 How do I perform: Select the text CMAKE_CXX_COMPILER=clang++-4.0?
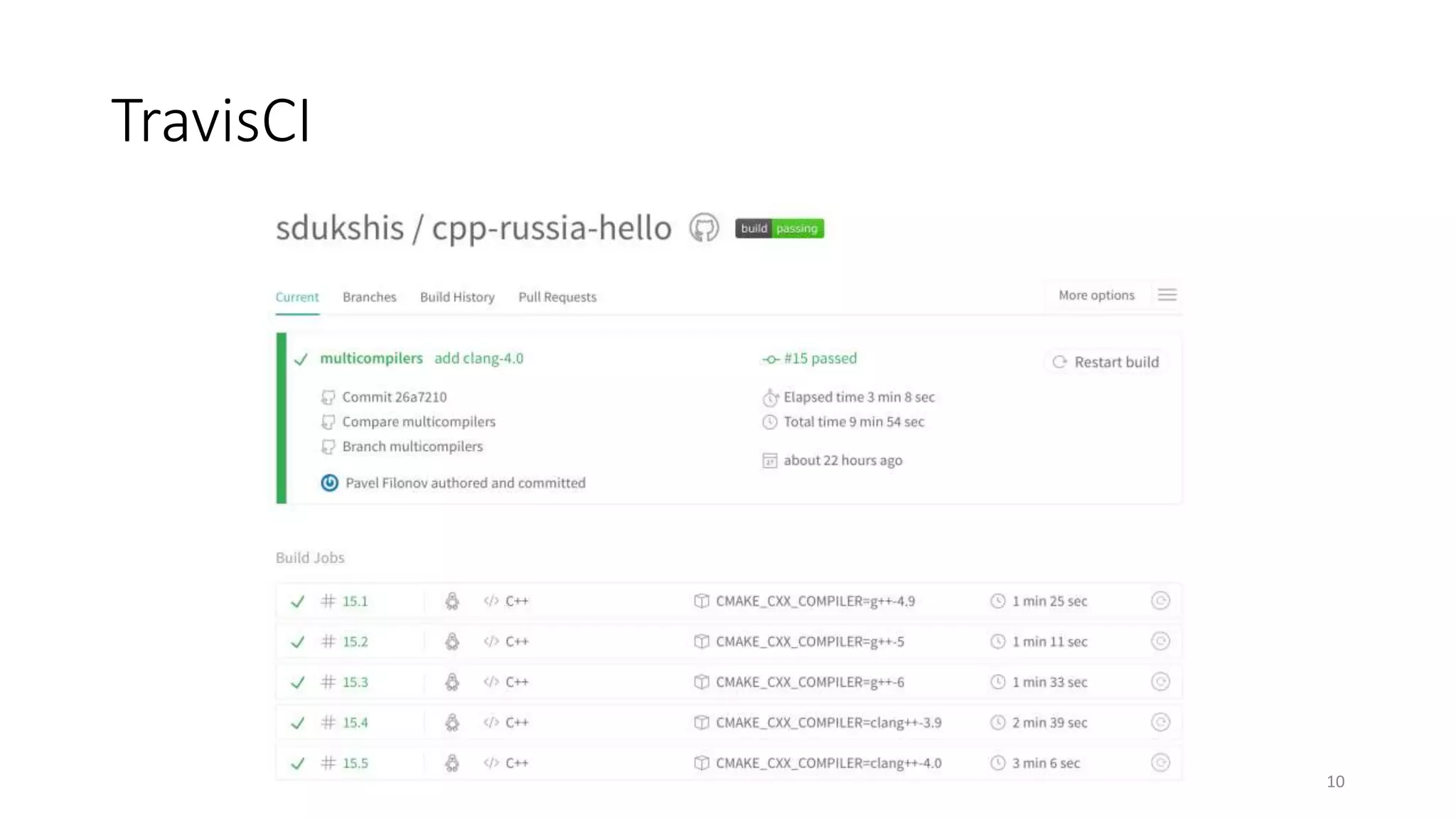click(828, 764)
